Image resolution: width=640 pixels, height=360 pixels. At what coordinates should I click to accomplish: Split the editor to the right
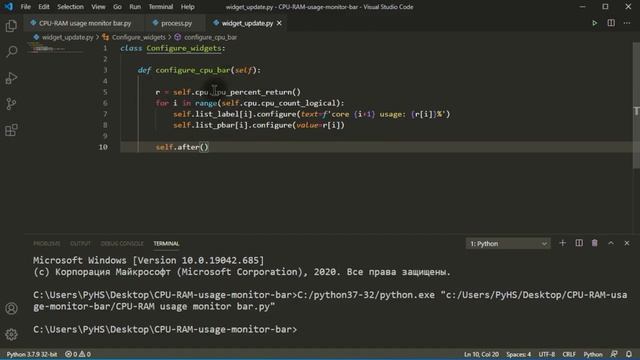point(611,23)
